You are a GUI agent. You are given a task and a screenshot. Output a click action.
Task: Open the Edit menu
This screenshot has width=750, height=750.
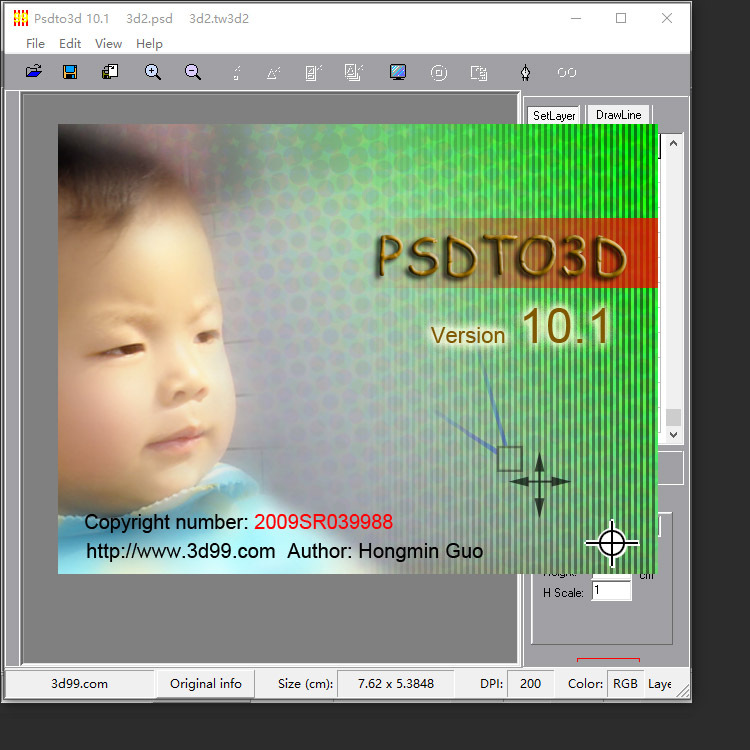coord(70,44)
